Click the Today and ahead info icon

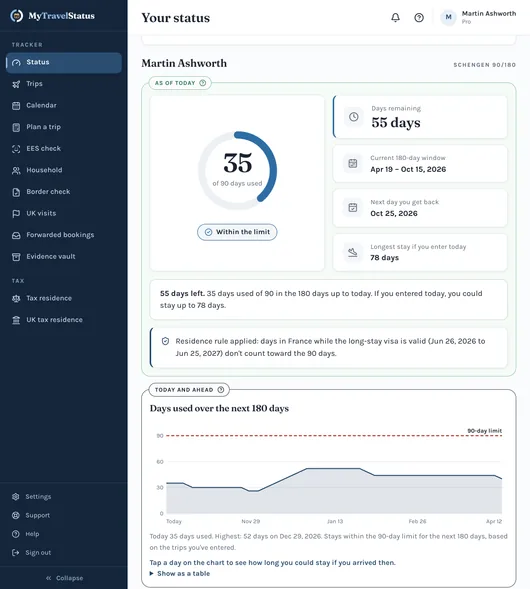pyautogui.click(x=221, y=390)
